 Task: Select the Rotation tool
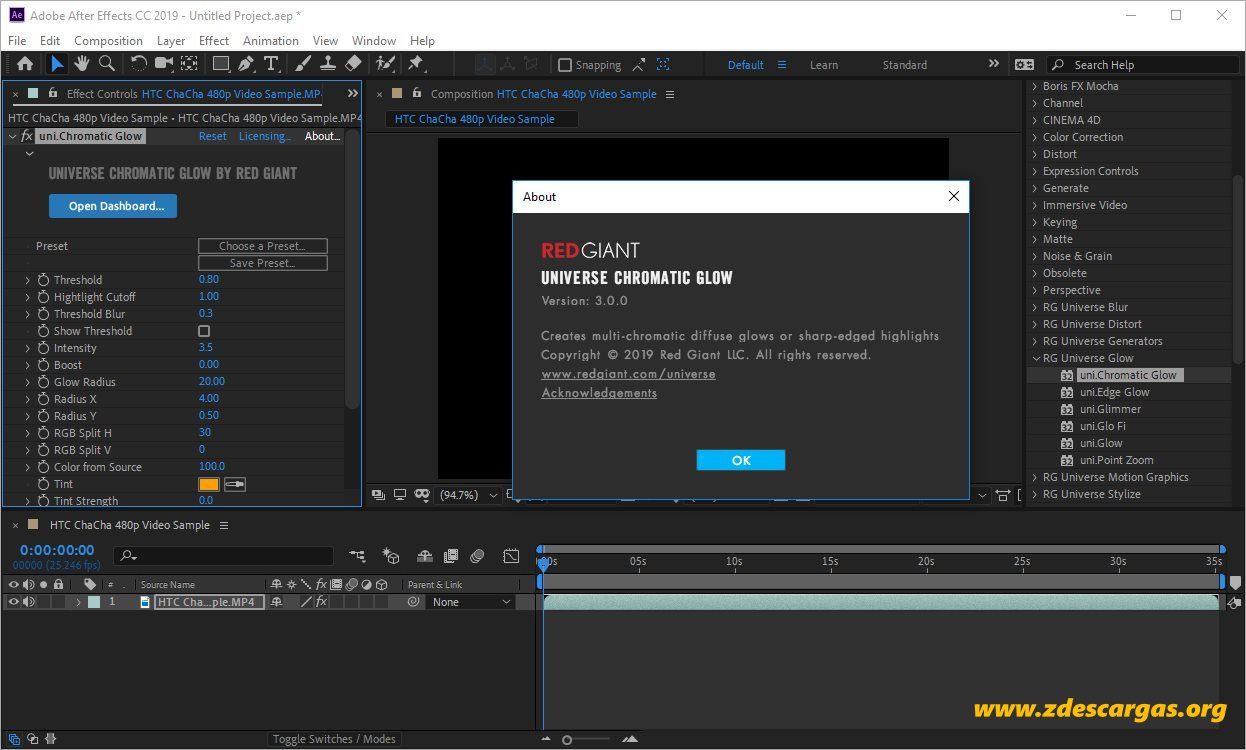[x=138, y=64]
